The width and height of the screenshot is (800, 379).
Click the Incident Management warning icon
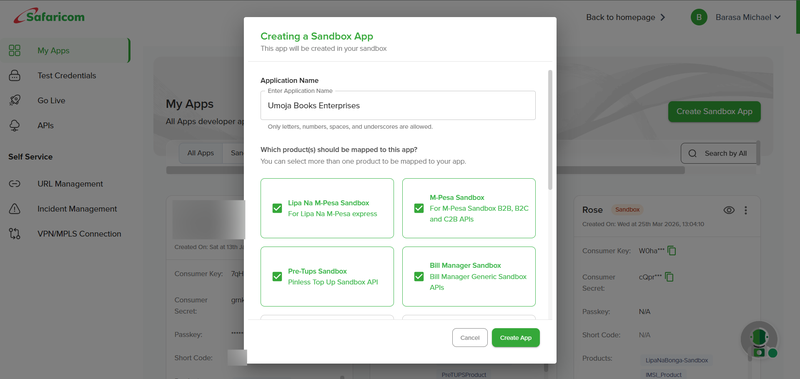tap(15, 209)
